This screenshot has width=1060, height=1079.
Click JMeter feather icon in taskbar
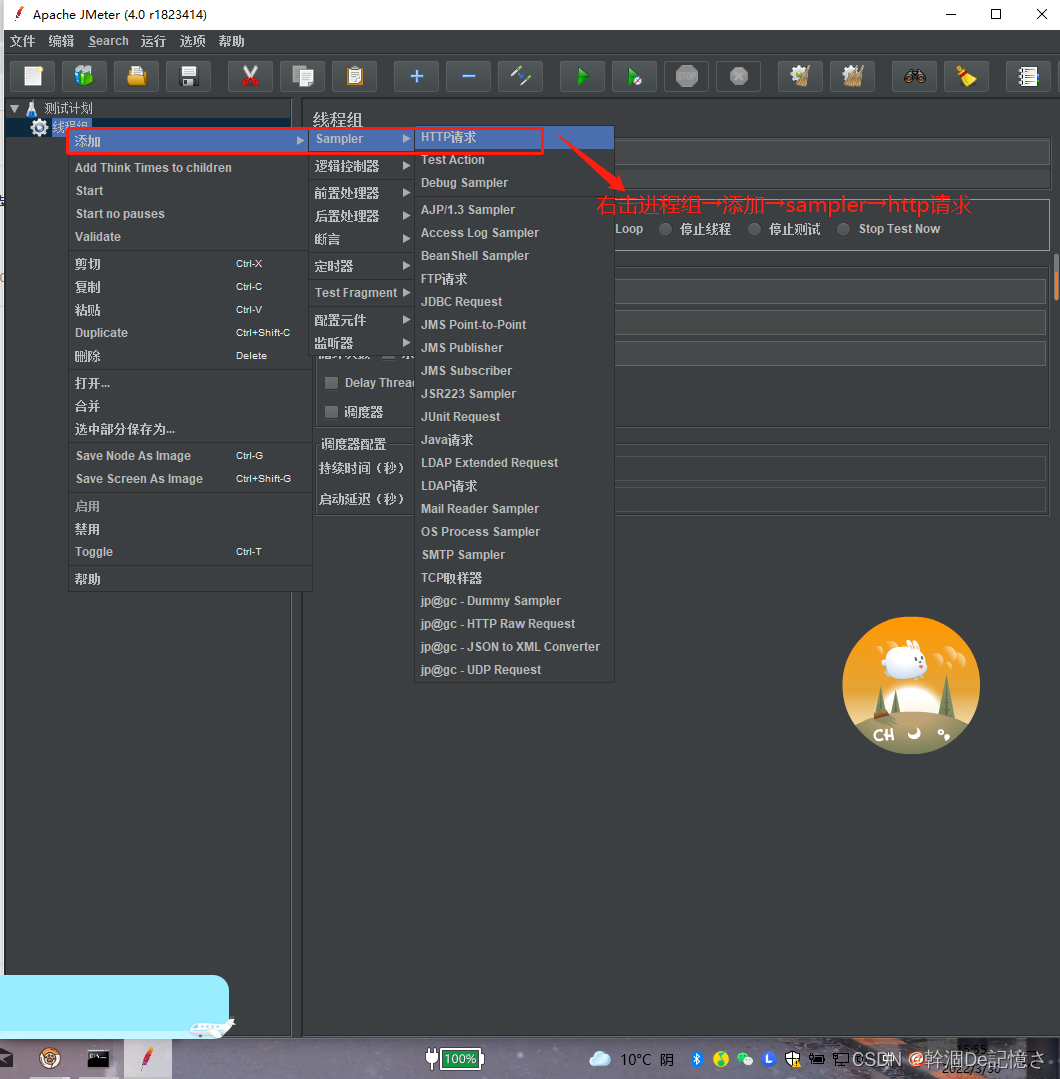[x=147, y=1058]
